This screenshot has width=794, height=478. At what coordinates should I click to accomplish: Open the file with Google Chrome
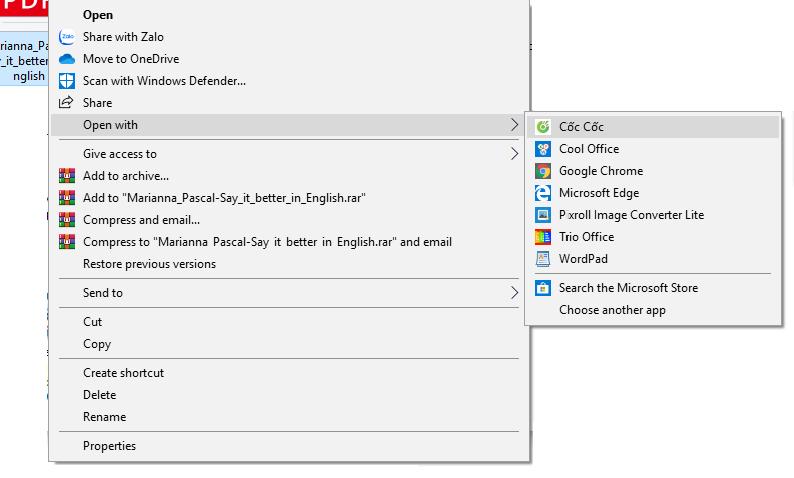pos(653,171)
